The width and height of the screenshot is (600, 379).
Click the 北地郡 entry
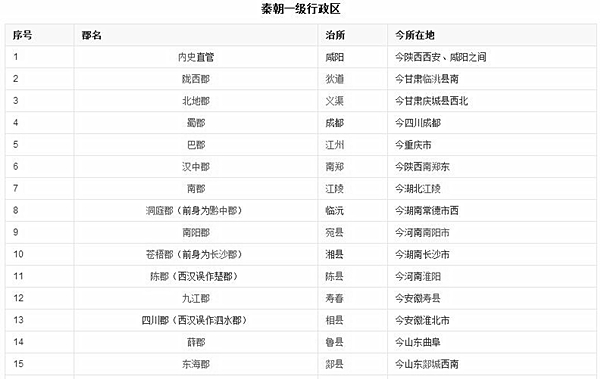click(x=196, y=101)
